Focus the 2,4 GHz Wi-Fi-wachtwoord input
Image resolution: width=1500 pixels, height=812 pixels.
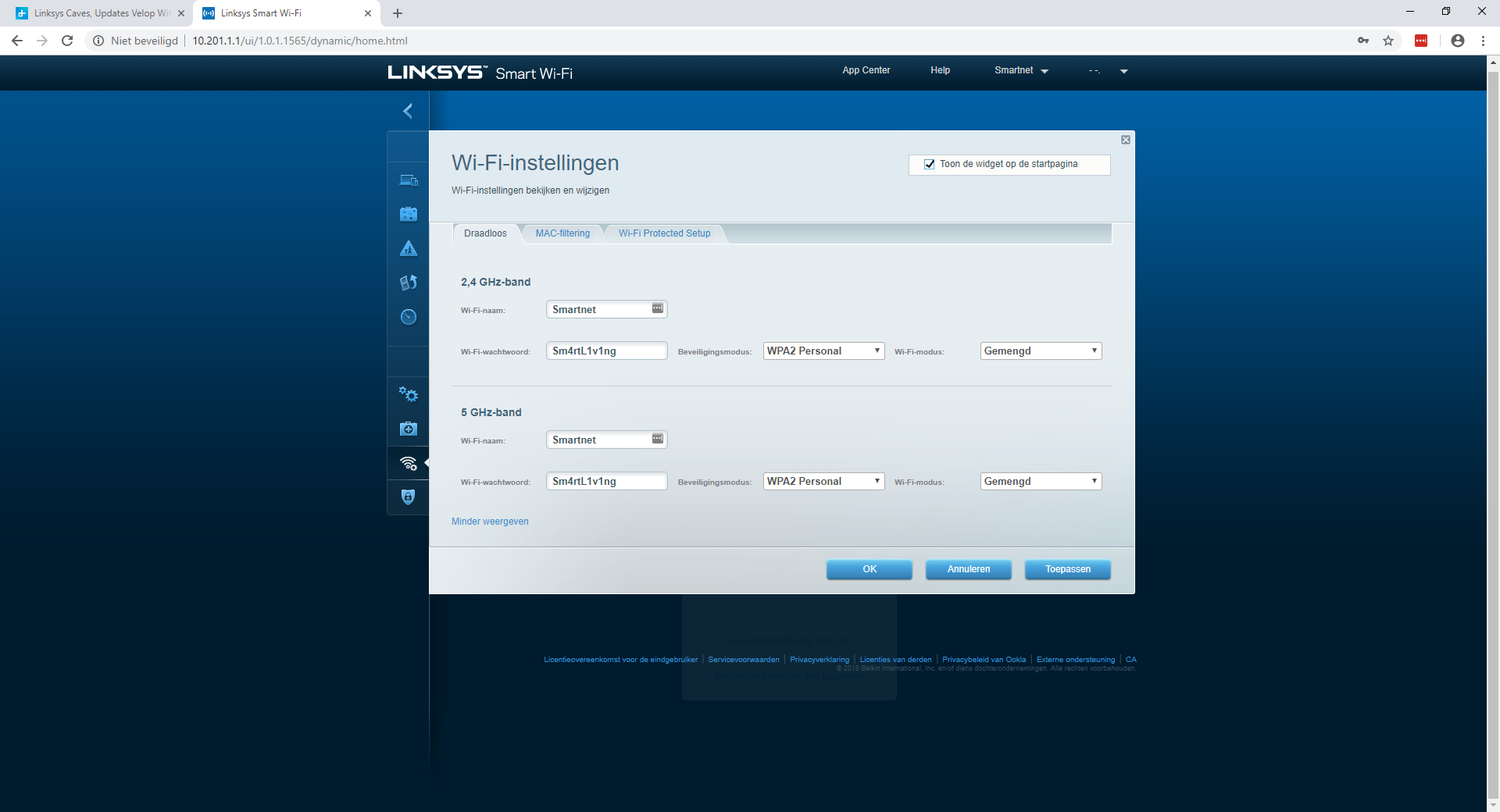(607, 351)
